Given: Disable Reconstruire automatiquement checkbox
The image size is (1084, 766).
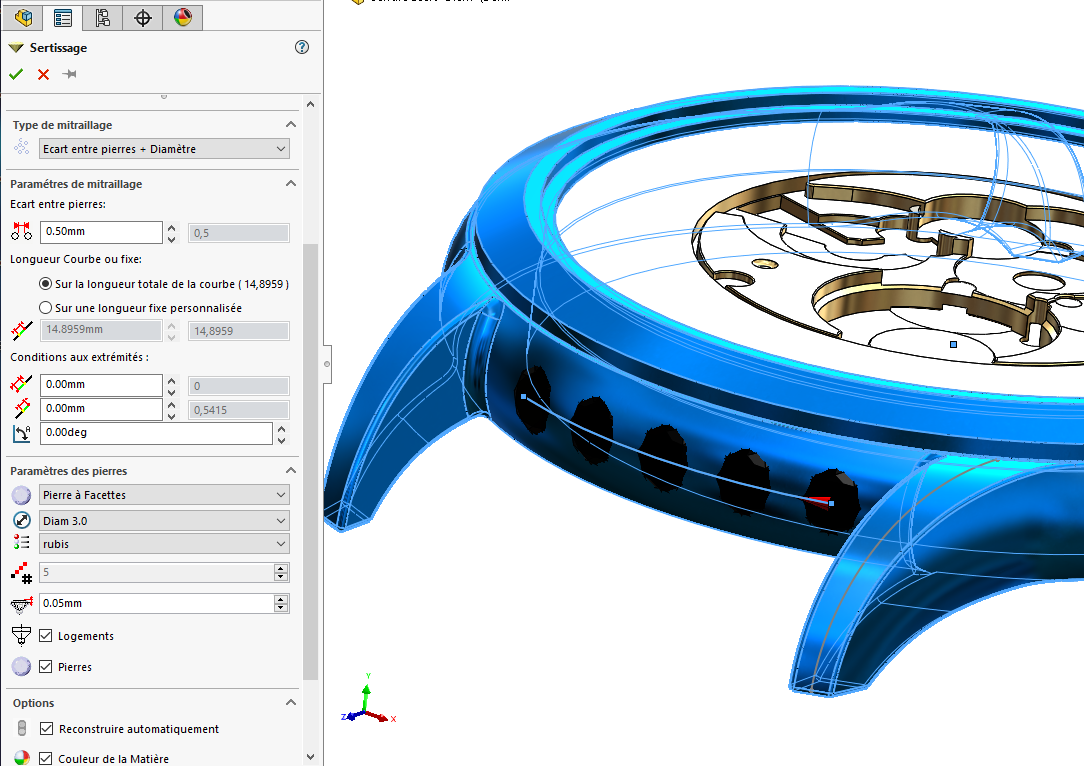Looking at the screenshot, I should (x=46, y=729).
